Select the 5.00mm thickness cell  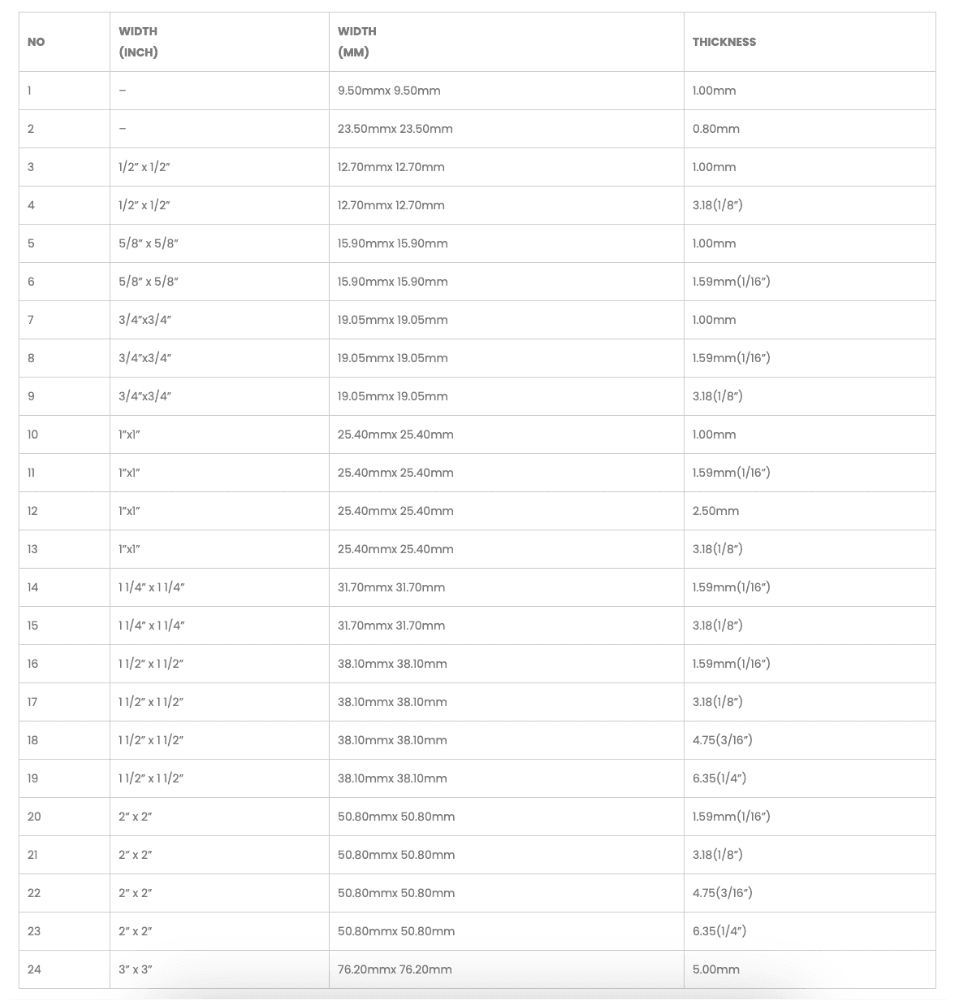716,969
